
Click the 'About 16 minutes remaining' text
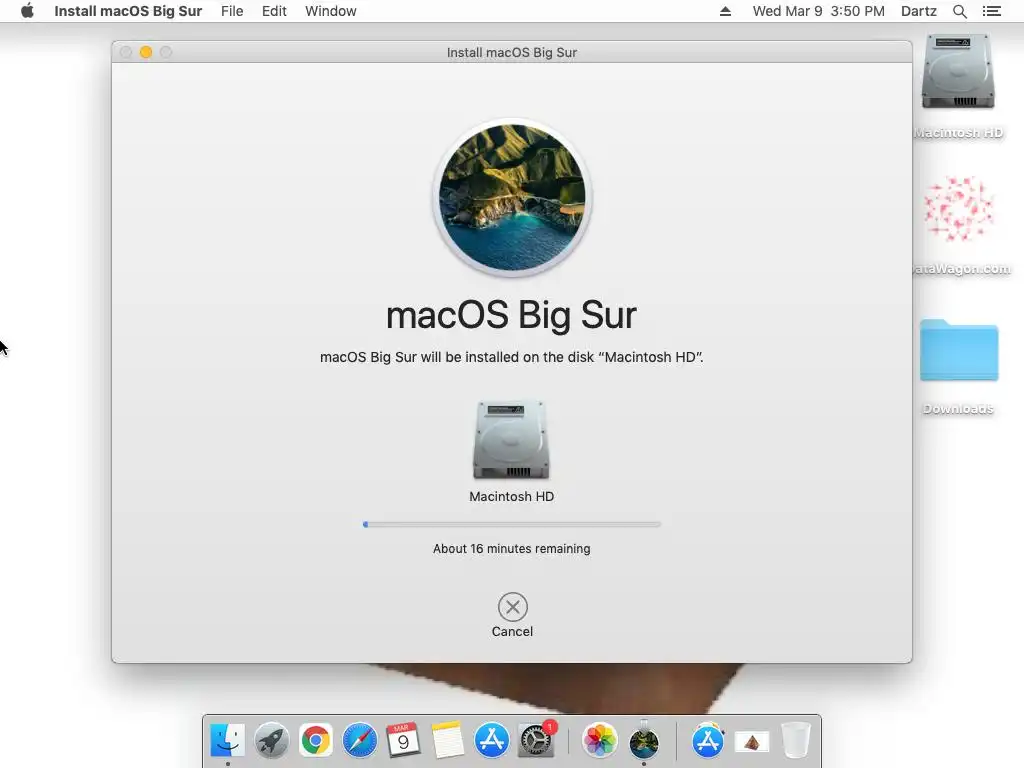pos(511,549)
